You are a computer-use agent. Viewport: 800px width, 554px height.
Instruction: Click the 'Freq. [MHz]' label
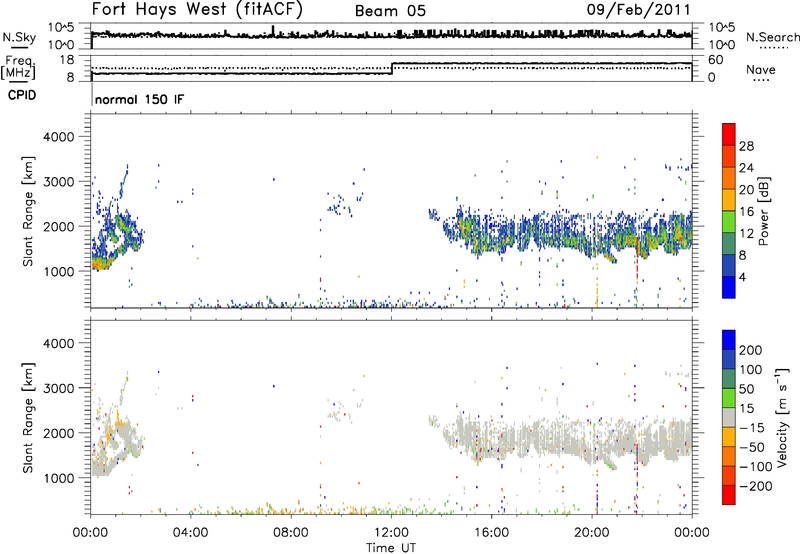pyautogui.click(x=20, y=67)
